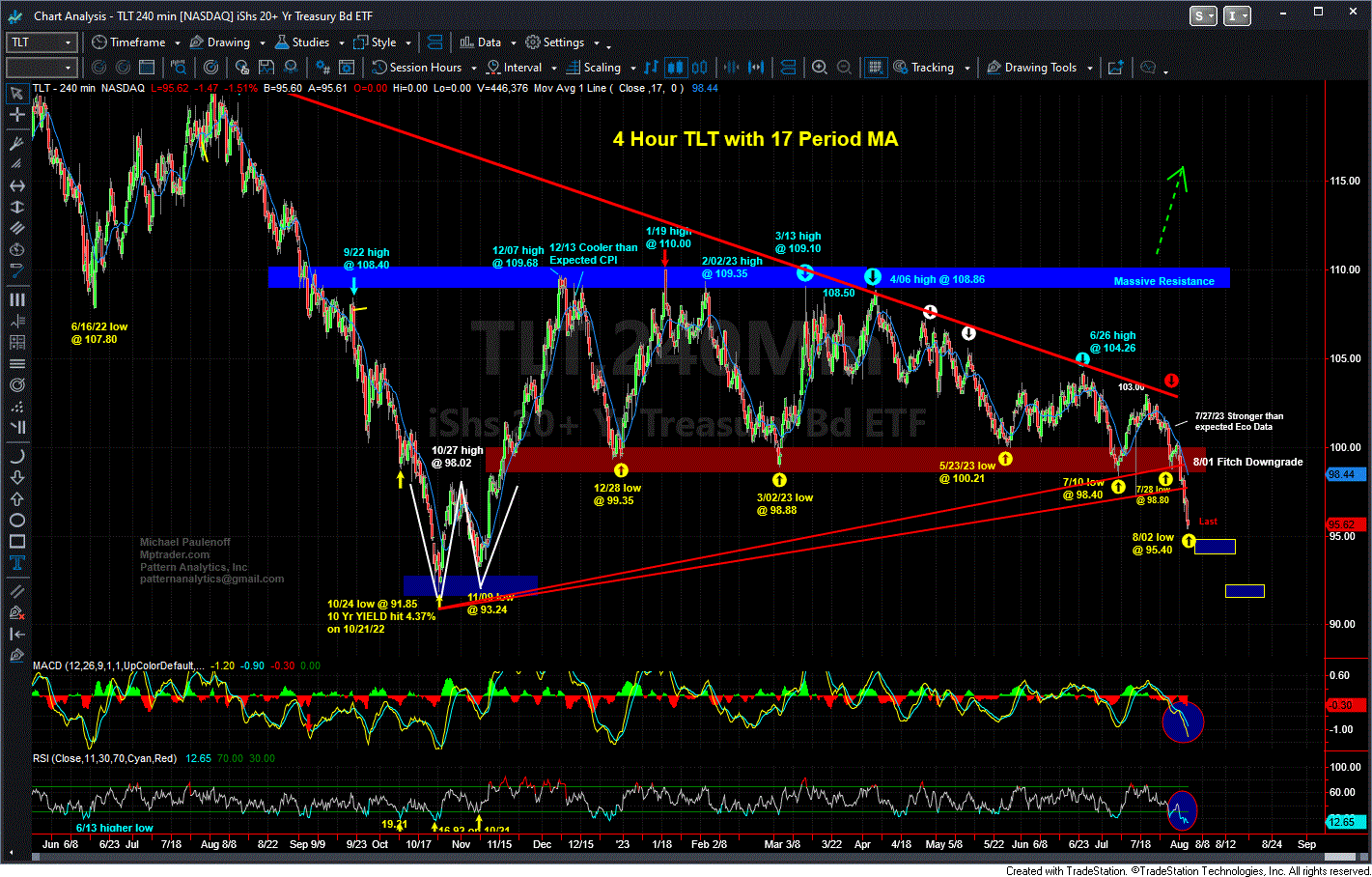Viewport: 1372px width, 877px height.
Task: Select the crosshair cursor tool
Action: 16,115
